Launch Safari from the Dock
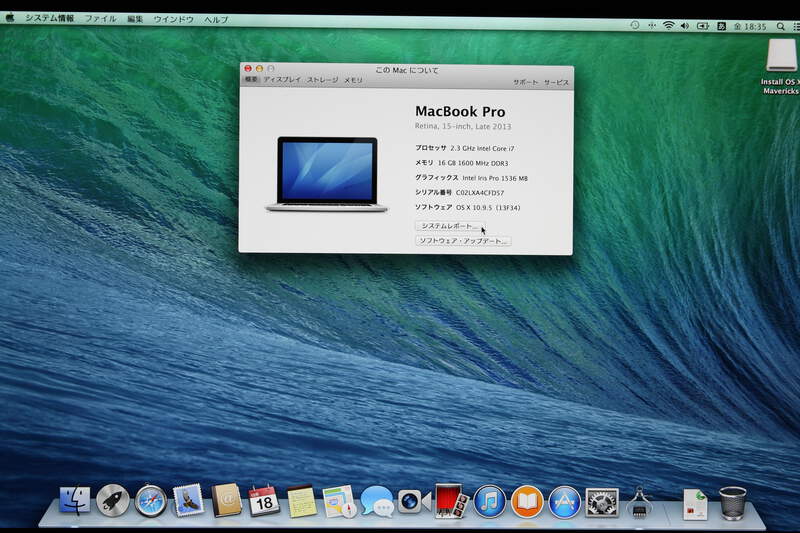This screenshot has height=533, width=800. [150, 500]
